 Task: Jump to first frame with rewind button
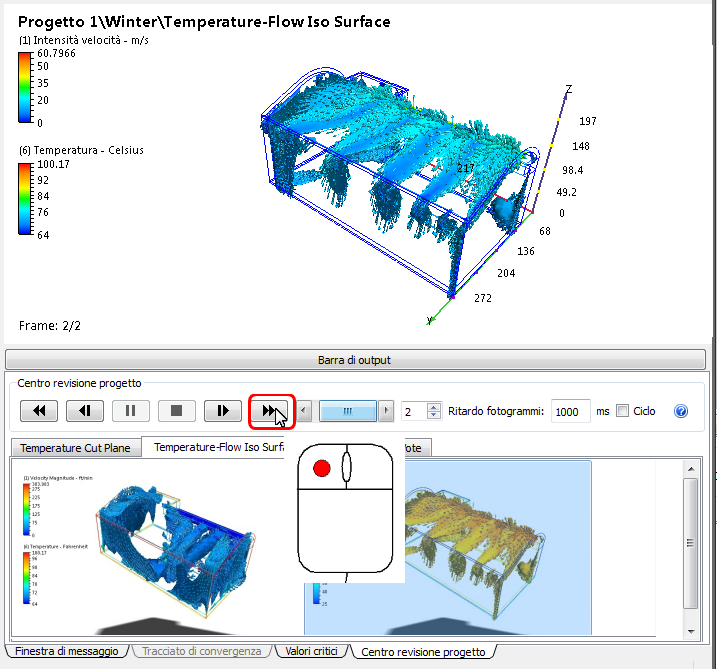pyautogui.click(x=39, y=411)
